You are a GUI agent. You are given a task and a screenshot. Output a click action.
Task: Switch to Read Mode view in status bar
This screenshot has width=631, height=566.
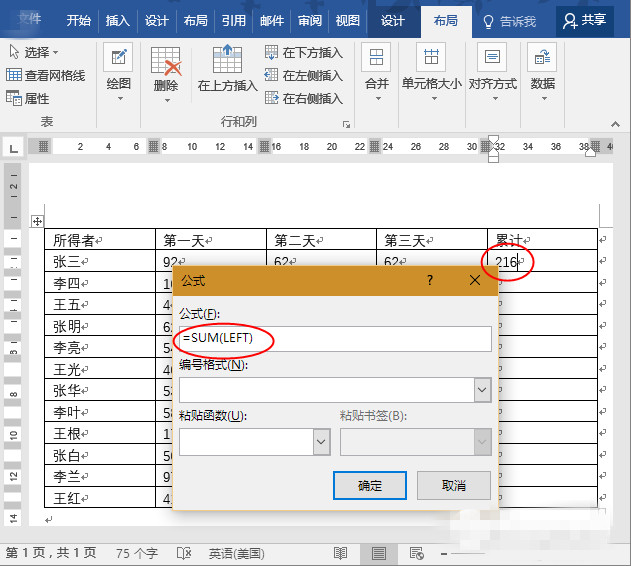(x=341, y=553)
